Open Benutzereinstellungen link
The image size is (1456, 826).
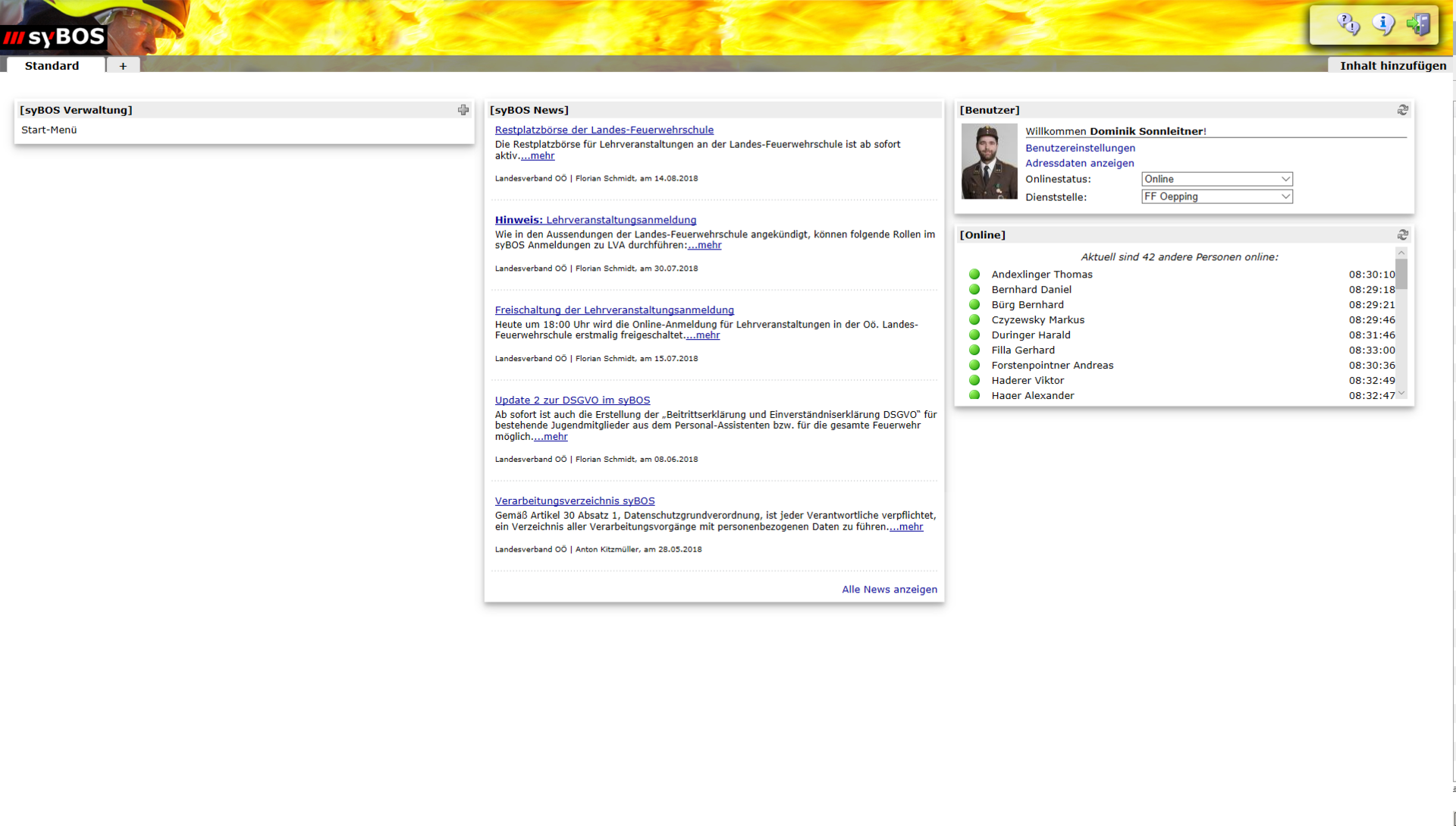[x=1080, y=148]
